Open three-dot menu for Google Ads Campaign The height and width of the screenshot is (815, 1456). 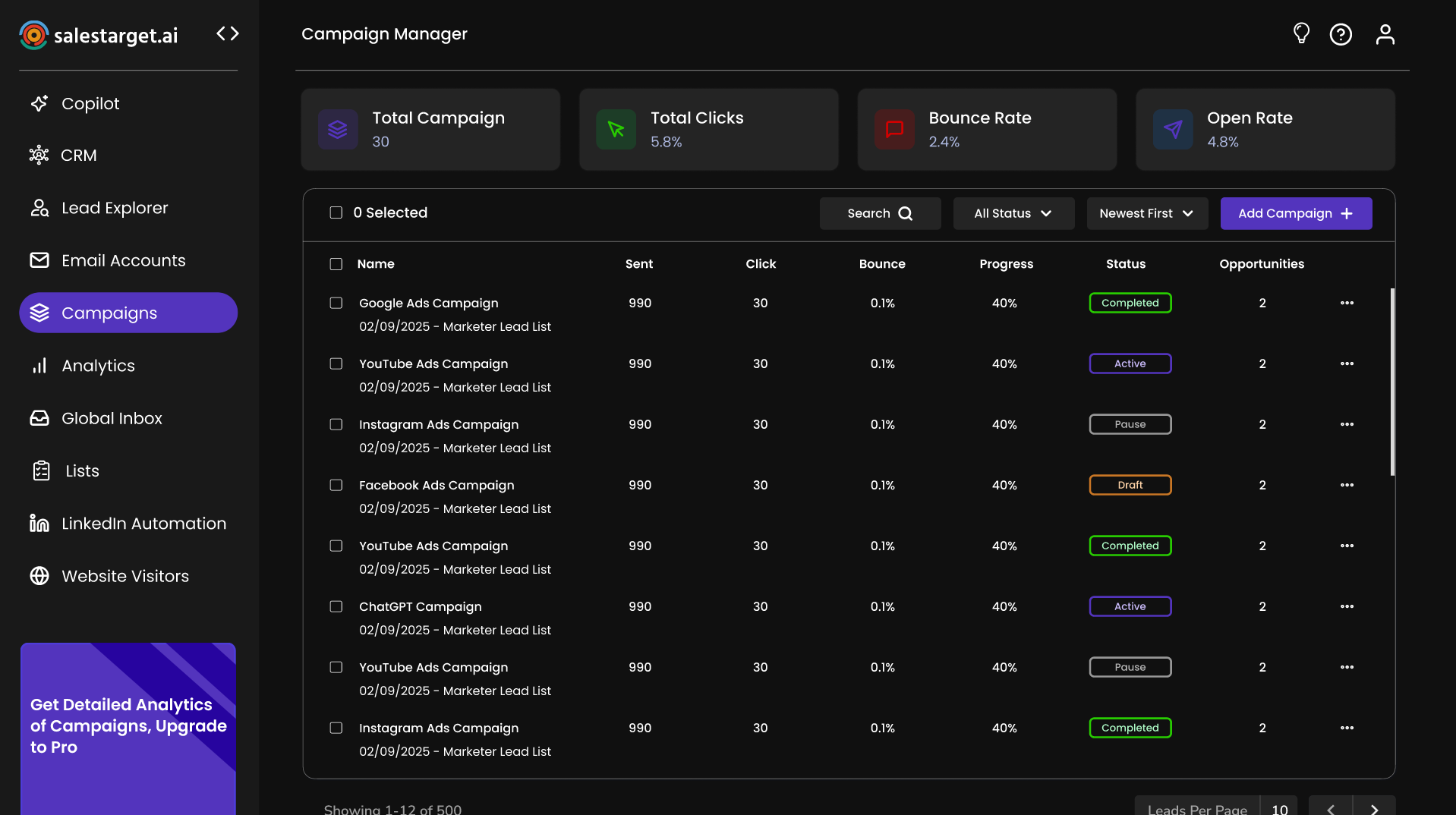click(1347, 303)
